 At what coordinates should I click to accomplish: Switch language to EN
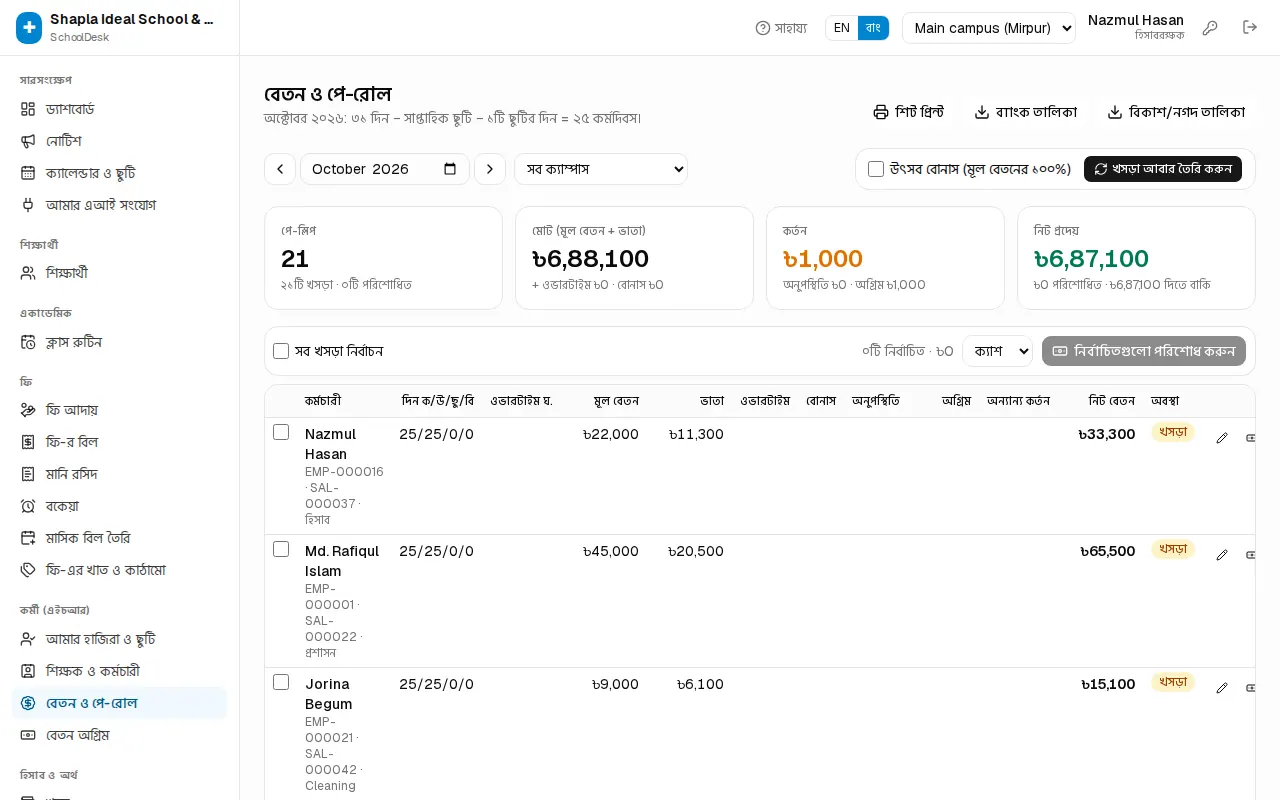coord(842,28)
